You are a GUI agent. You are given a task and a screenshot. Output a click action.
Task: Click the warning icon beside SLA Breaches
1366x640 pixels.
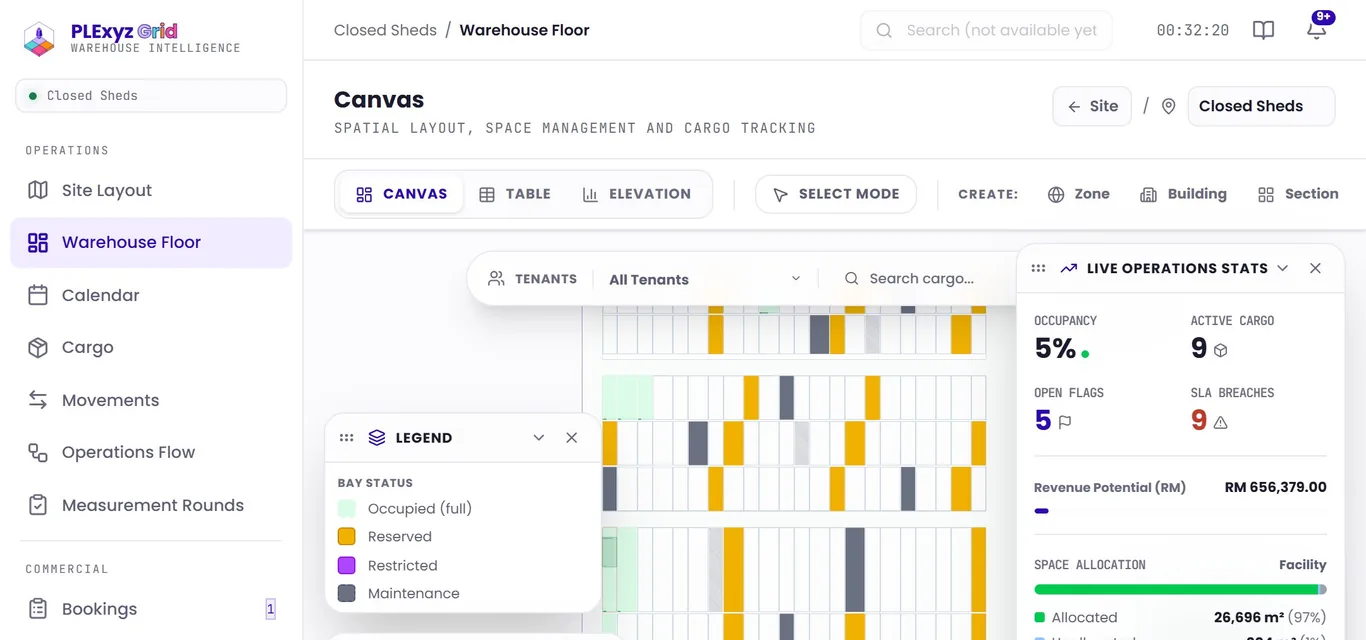(1220, 422)
